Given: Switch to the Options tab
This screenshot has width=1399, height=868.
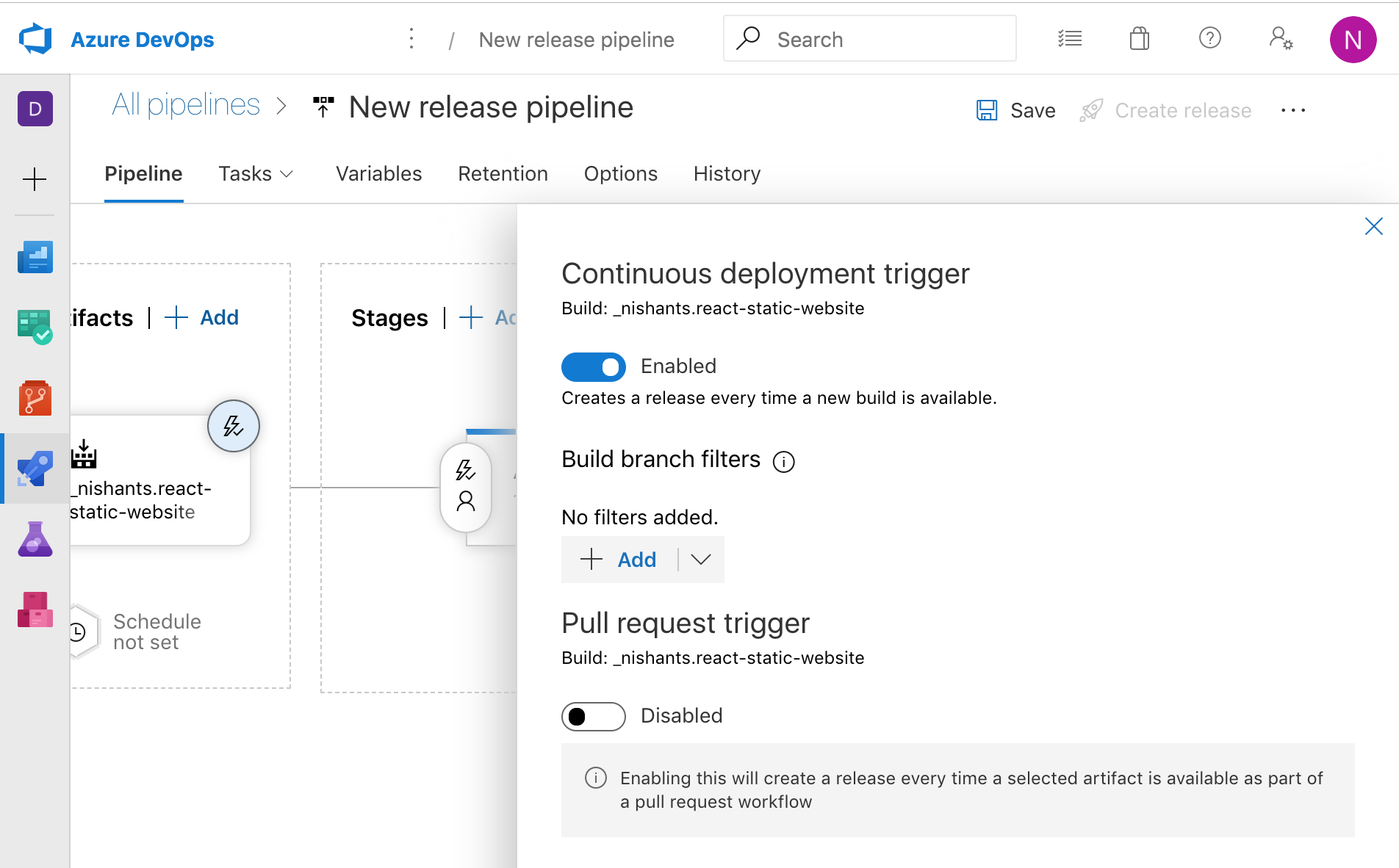Looking at the screenshot, I should click(621, 174).
